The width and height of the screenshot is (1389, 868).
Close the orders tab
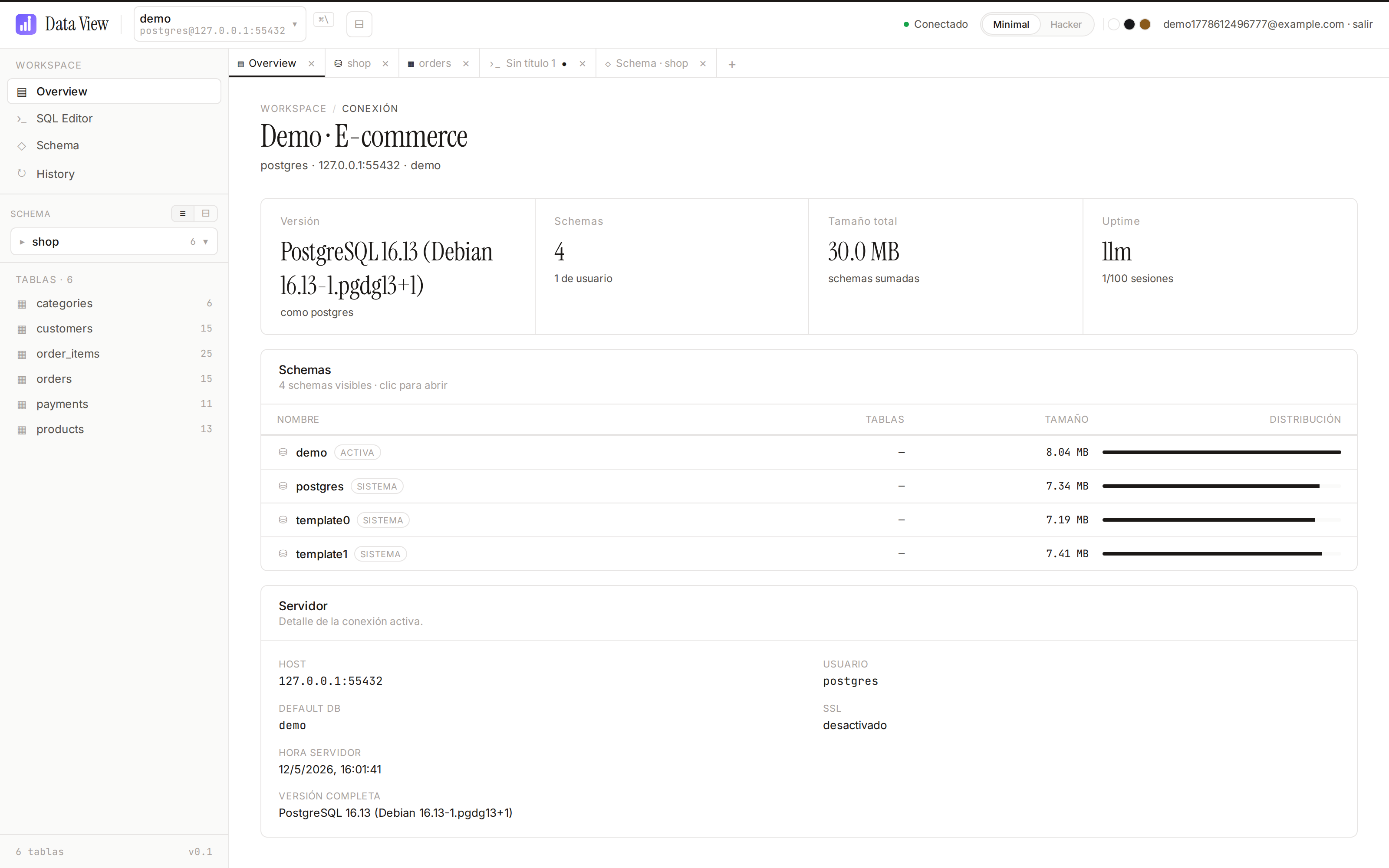[x=466, y=64]
